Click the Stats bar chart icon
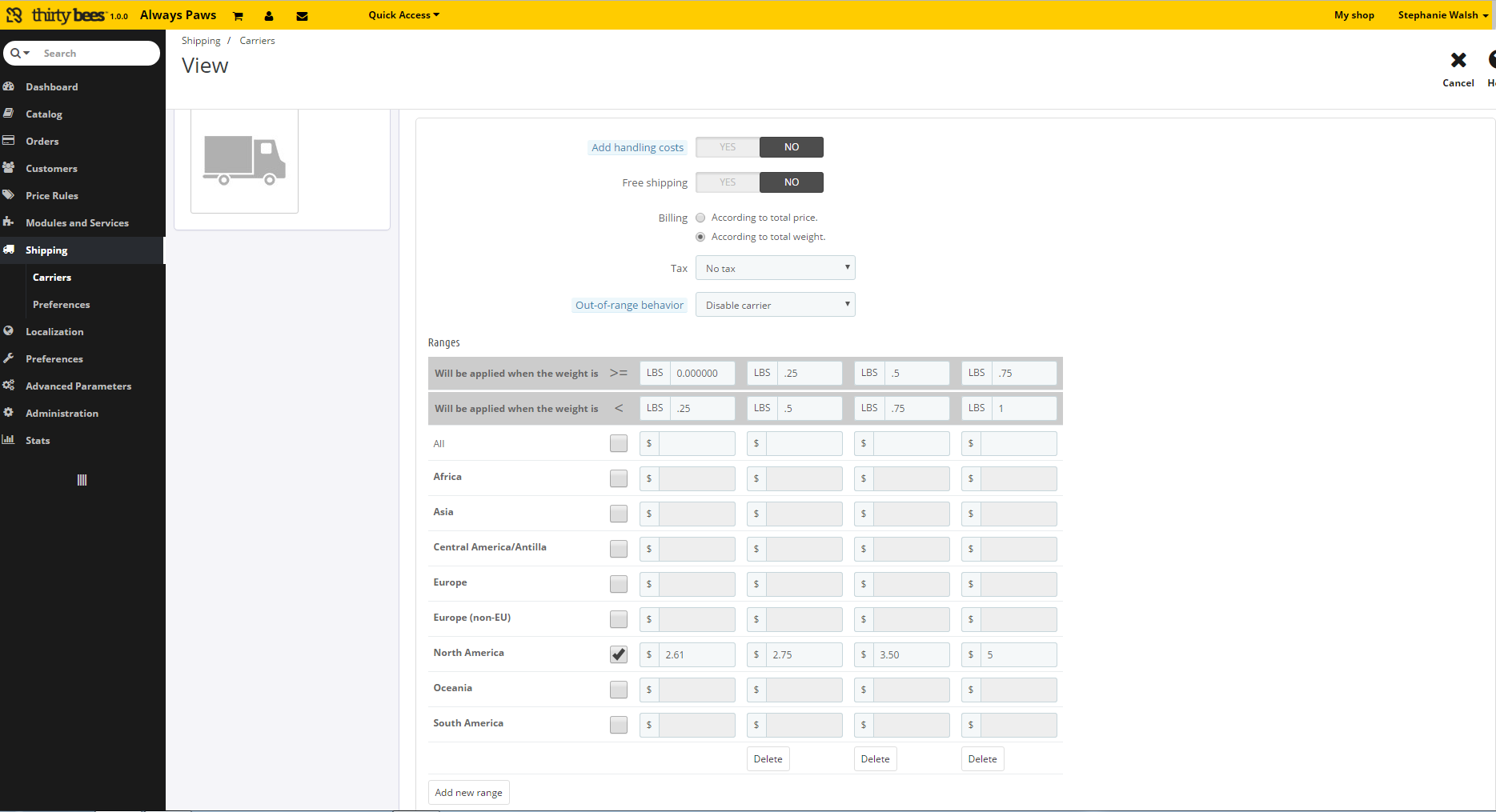1496x812 pixels. coord(9,440)
